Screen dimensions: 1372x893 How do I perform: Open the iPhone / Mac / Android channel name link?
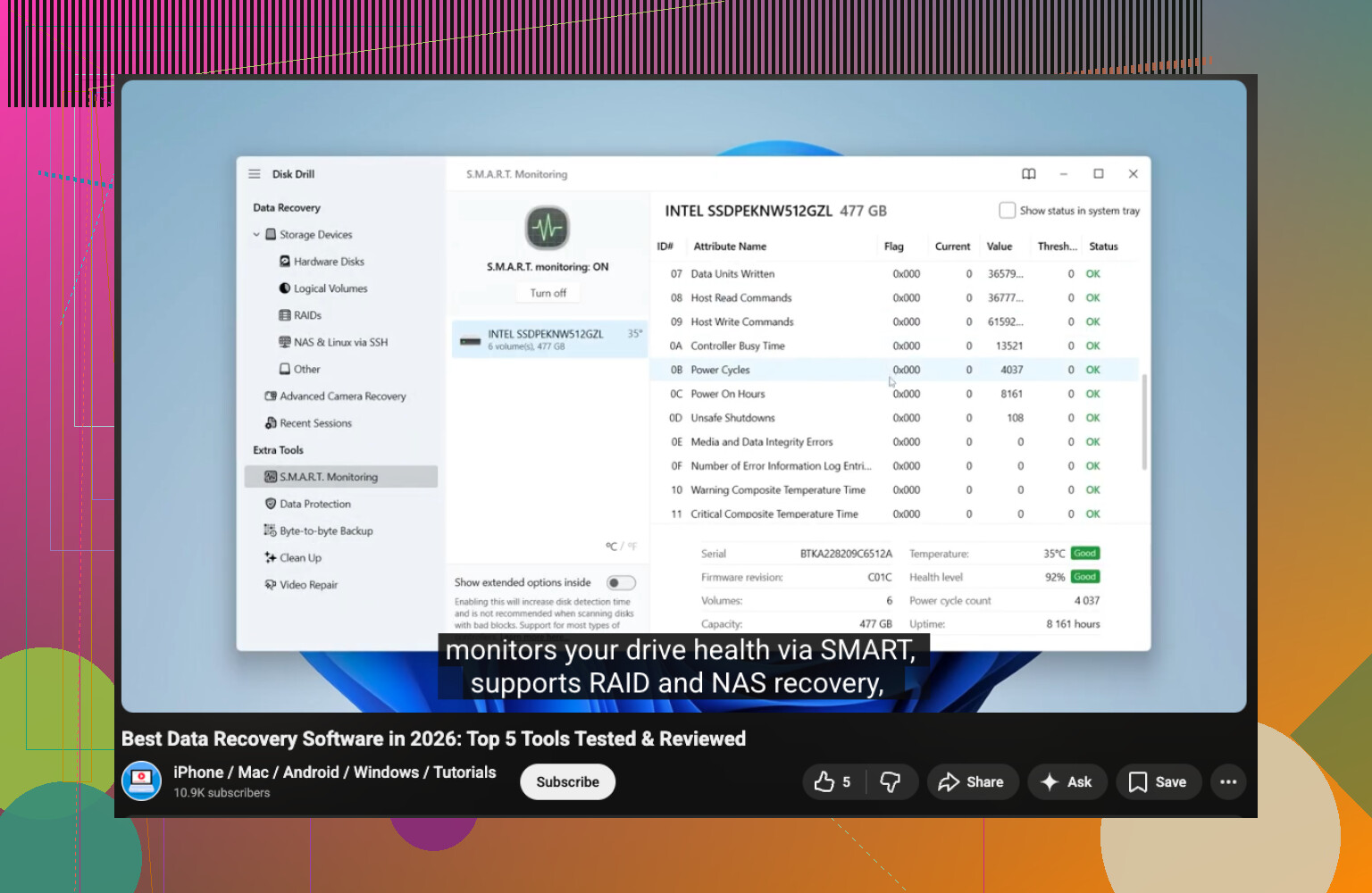click(335, 772)
